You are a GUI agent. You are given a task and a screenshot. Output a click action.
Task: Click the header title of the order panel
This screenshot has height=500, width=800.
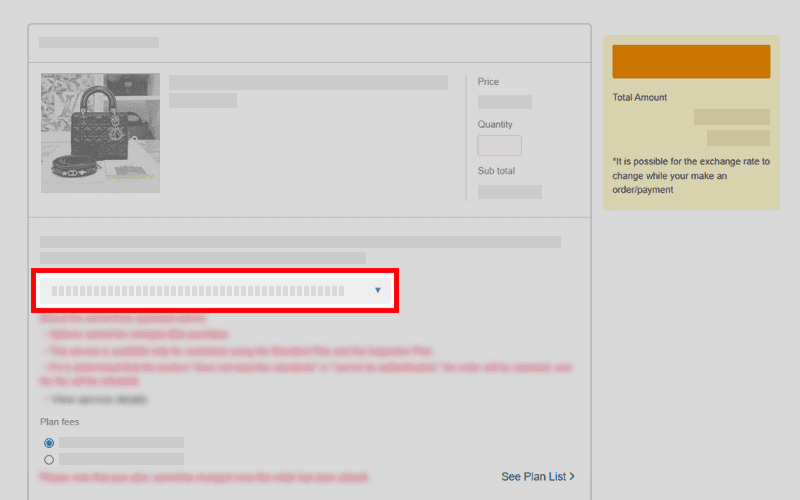pos(99,43)
